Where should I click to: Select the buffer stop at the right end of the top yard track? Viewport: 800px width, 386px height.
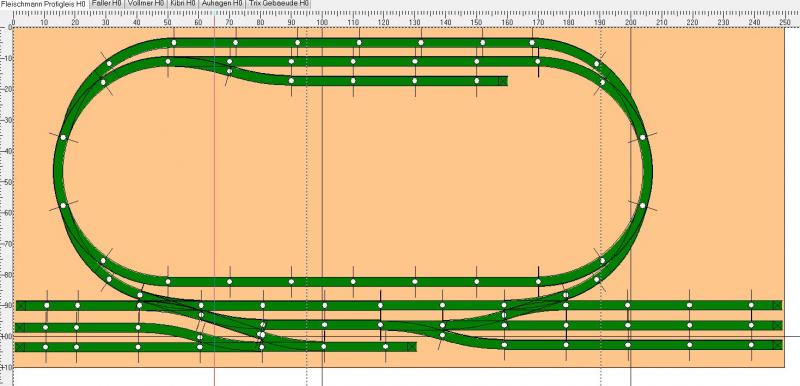tap(777, 305)
